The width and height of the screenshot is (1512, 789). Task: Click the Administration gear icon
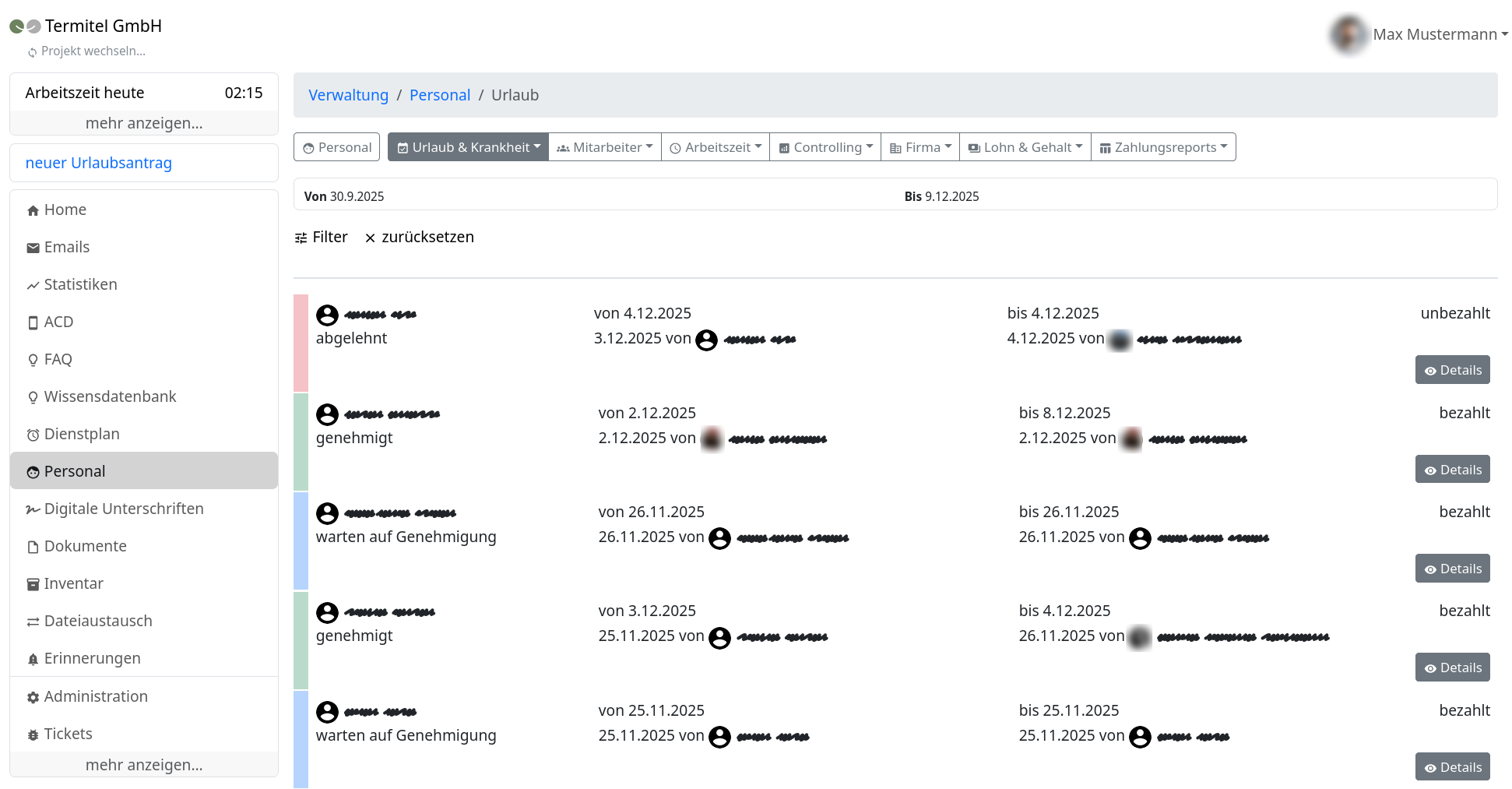[33, 698]
